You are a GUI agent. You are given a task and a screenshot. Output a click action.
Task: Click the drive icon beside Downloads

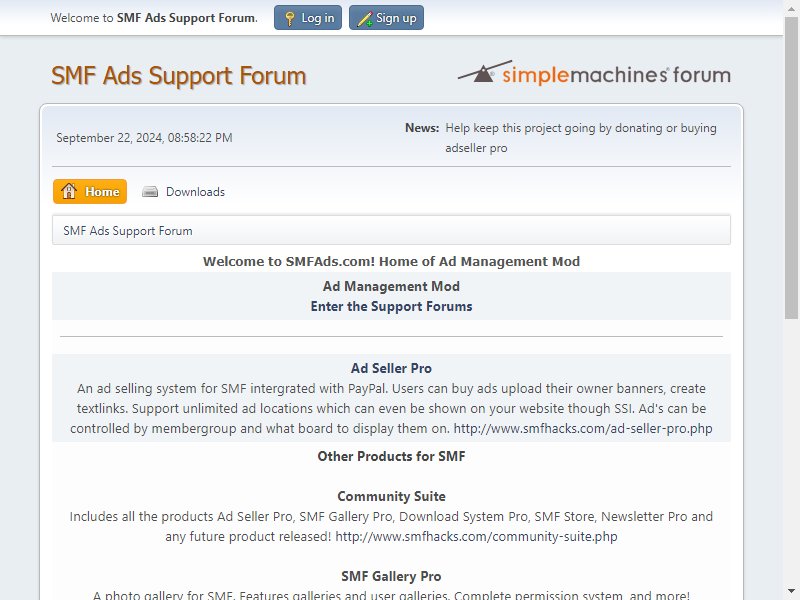[x=150, y=192]
